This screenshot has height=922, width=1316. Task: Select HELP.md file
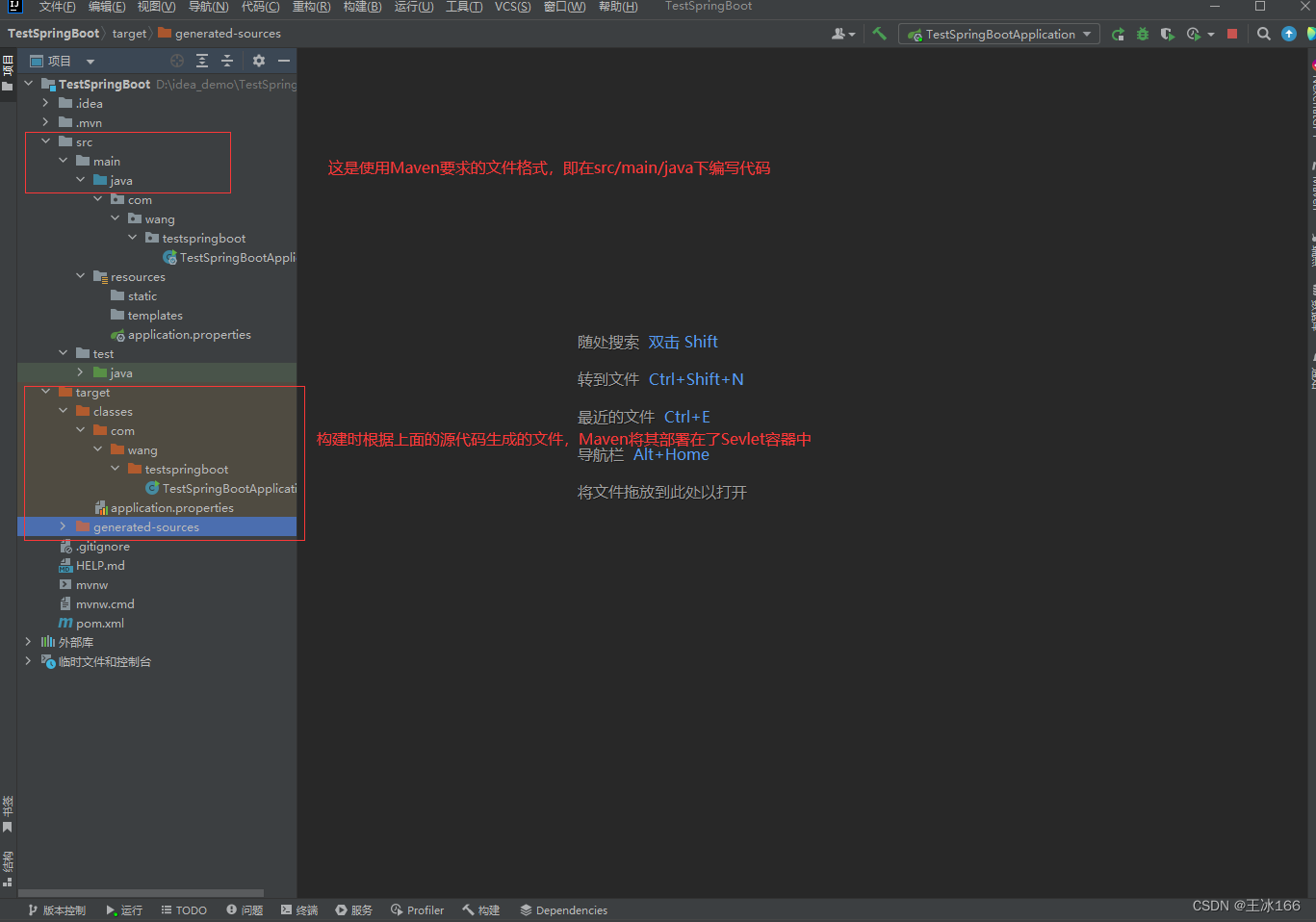click(x=91, y=565)
